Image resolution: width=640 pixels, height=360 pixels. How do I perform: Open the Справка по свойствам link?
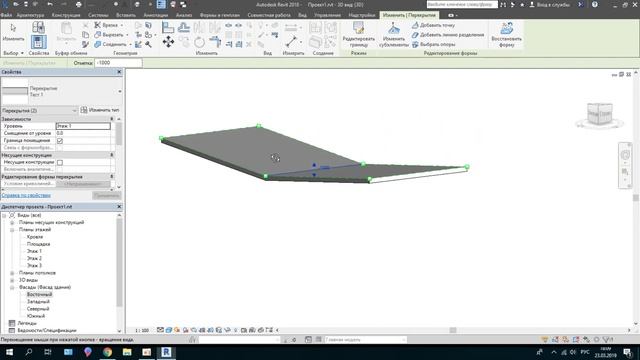coord(26,196)
